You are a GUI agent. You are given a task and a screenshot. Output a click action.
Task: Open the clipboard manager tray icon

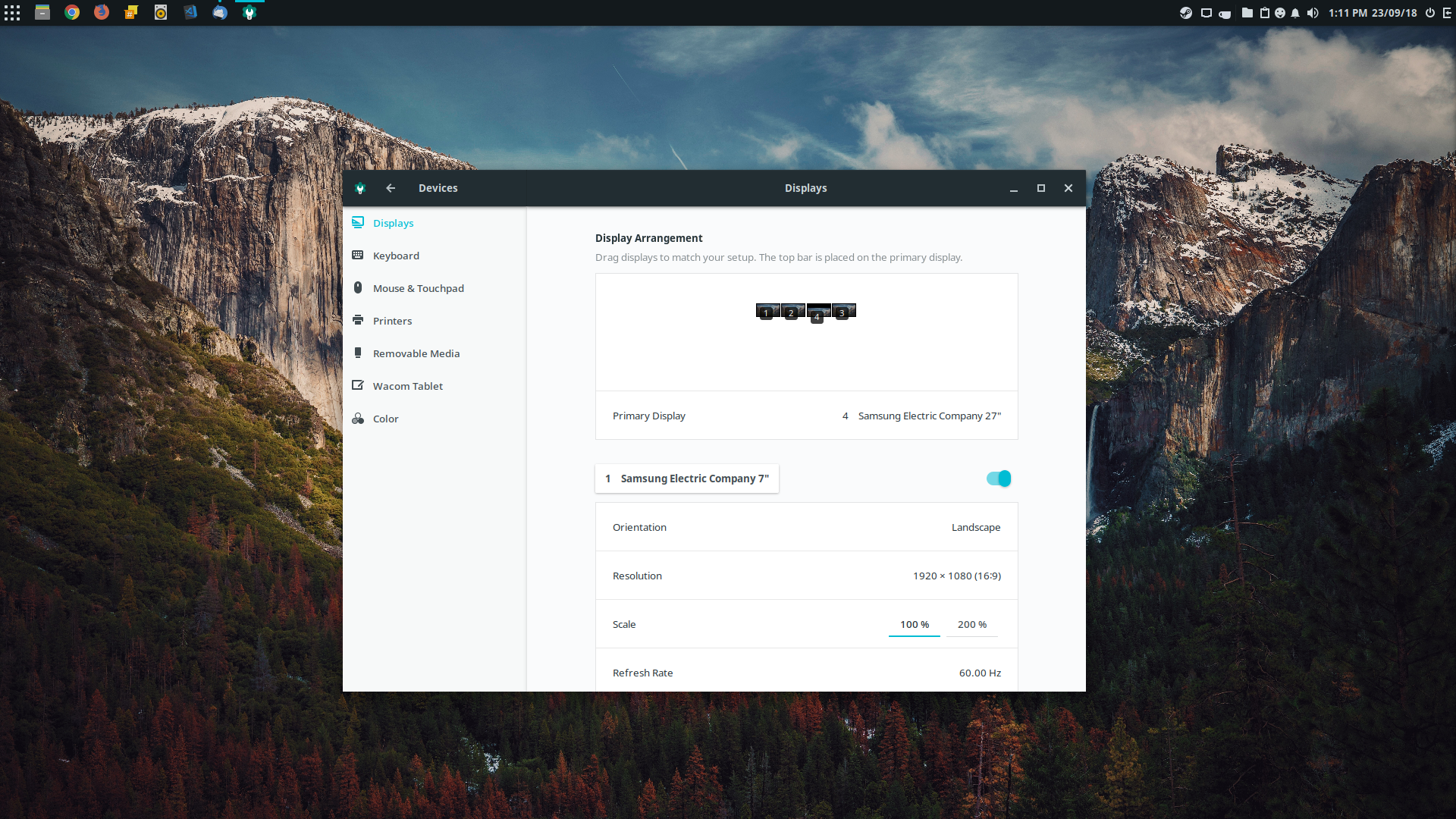click(x=1265, y=13)
